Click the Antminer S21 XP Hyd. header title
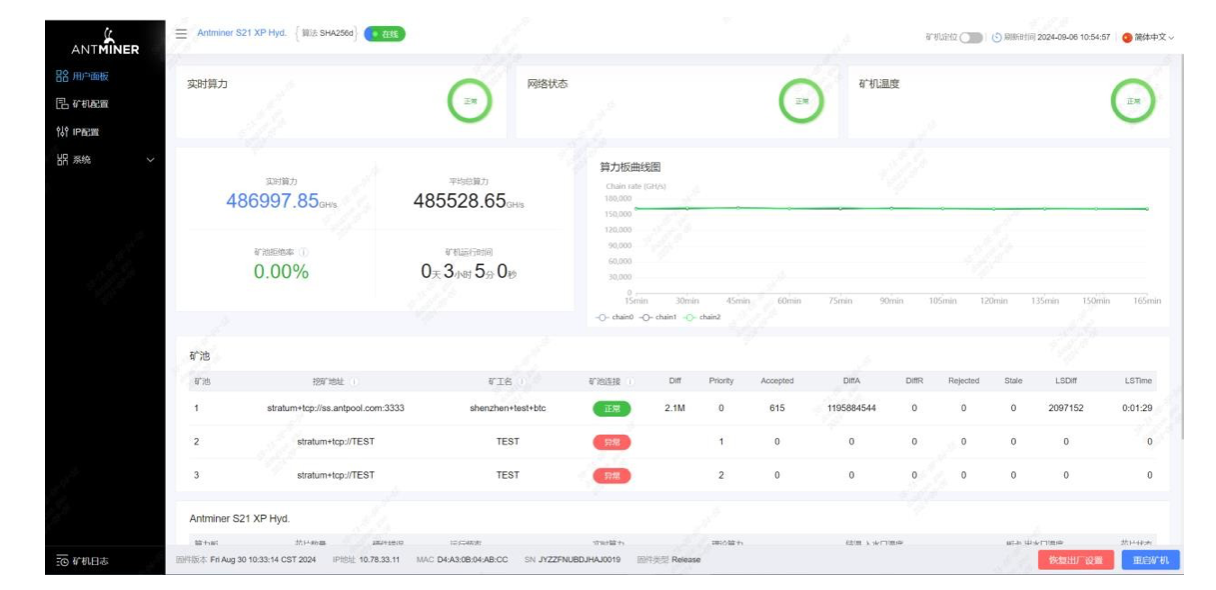1216x590 pixels. coord(242,33)
